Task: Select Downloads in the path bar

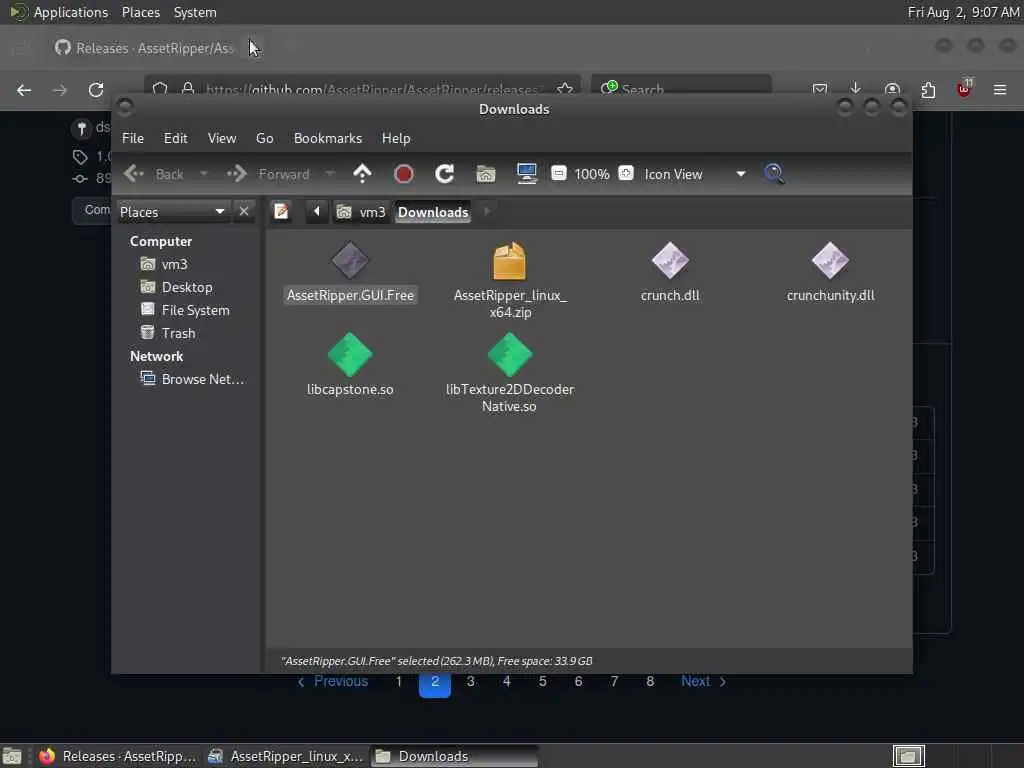Action: (433, 212)
